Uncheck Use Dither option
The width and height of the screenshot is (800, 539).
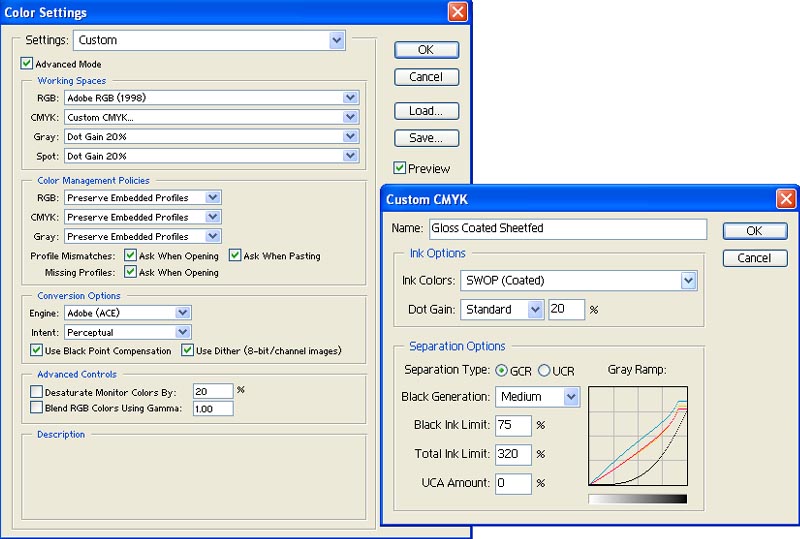[x=187, y=350]
